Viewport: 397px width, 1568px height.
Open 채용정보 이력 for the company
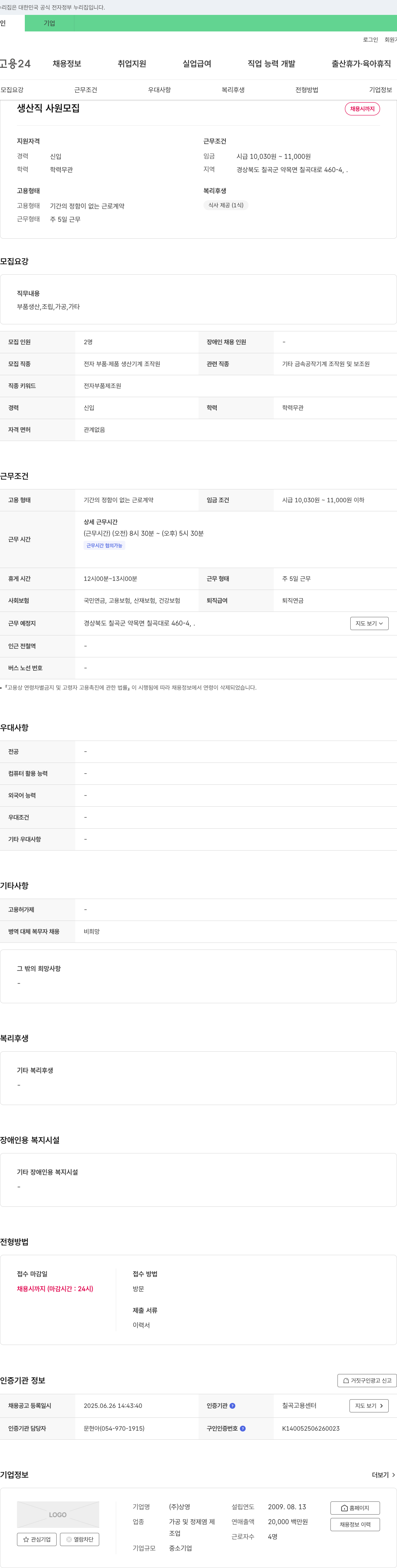click(x=355, y=1524)
